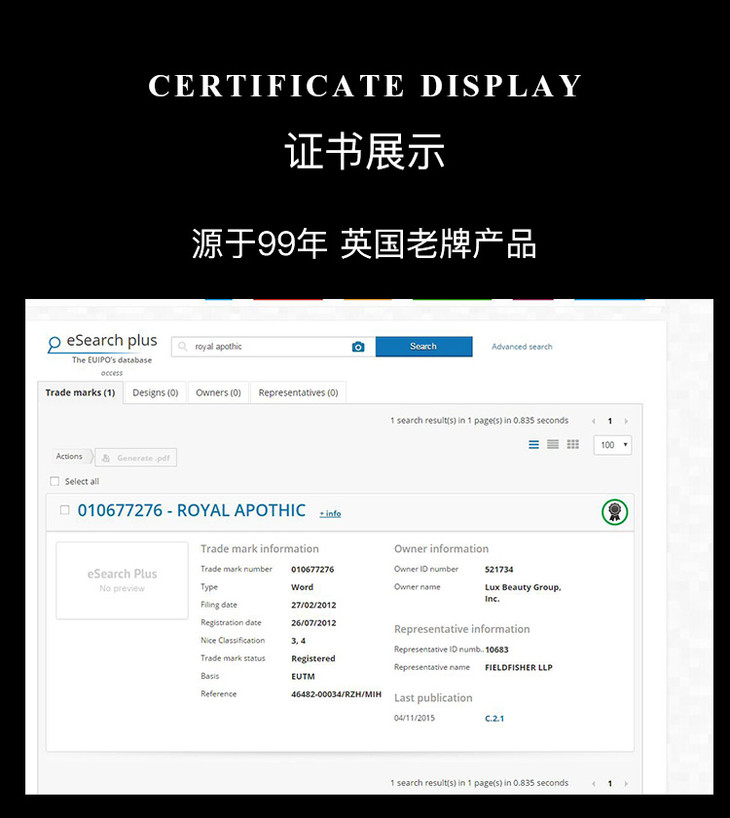Open the results-per-page 100 dropdown
The height and width of the screenshot is (818, 730).
(x=612, y=445)
